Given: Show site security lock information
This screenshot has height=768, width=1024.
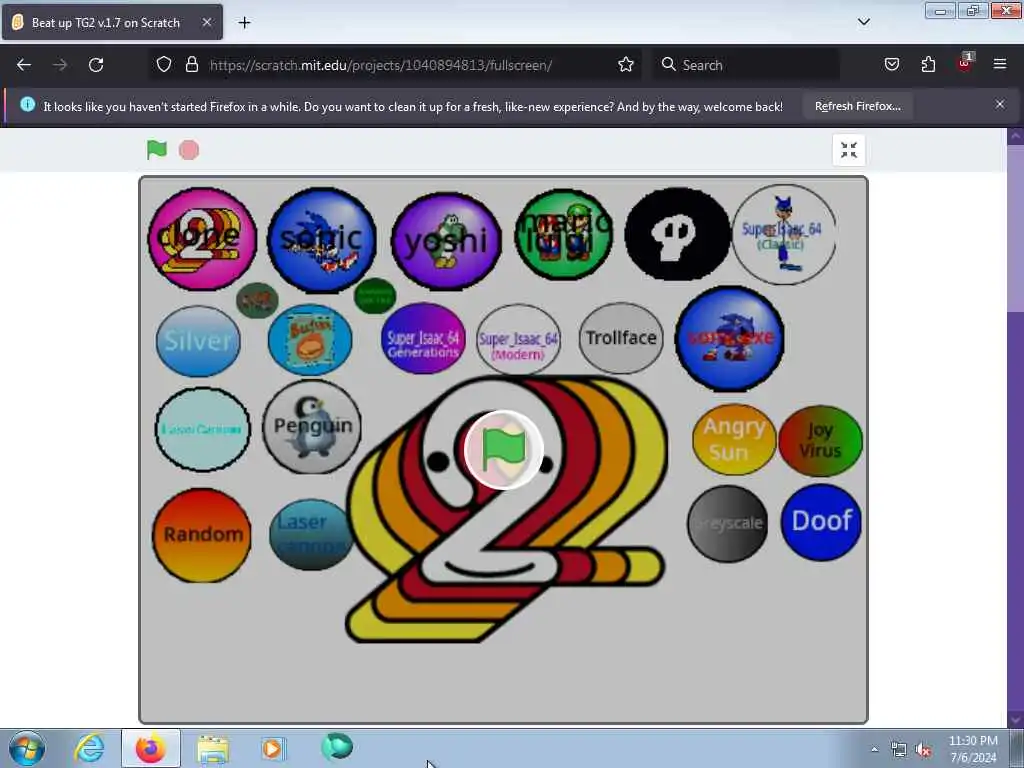Looking at the screenshot, I should [191, 65].
